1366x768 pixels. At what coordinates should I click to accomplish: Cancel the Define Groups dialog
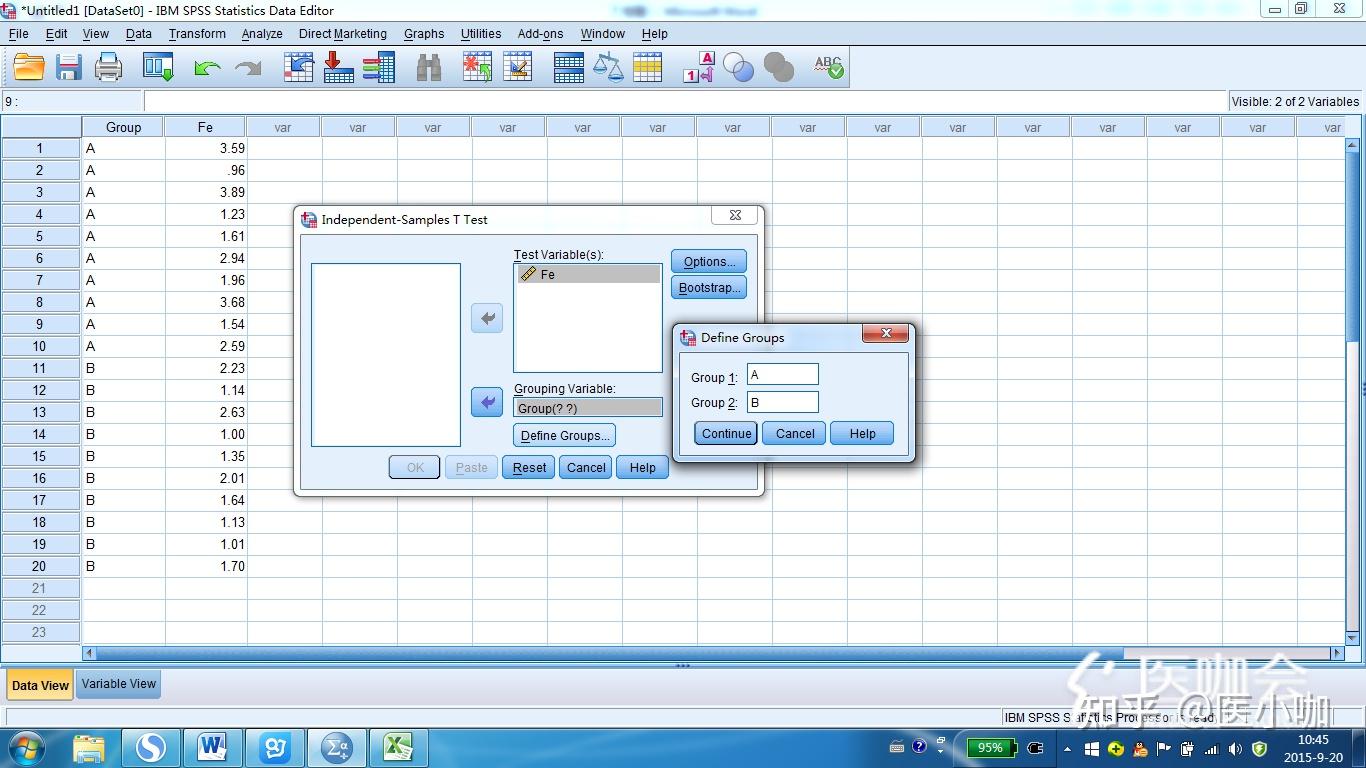(x=795, y=433)
